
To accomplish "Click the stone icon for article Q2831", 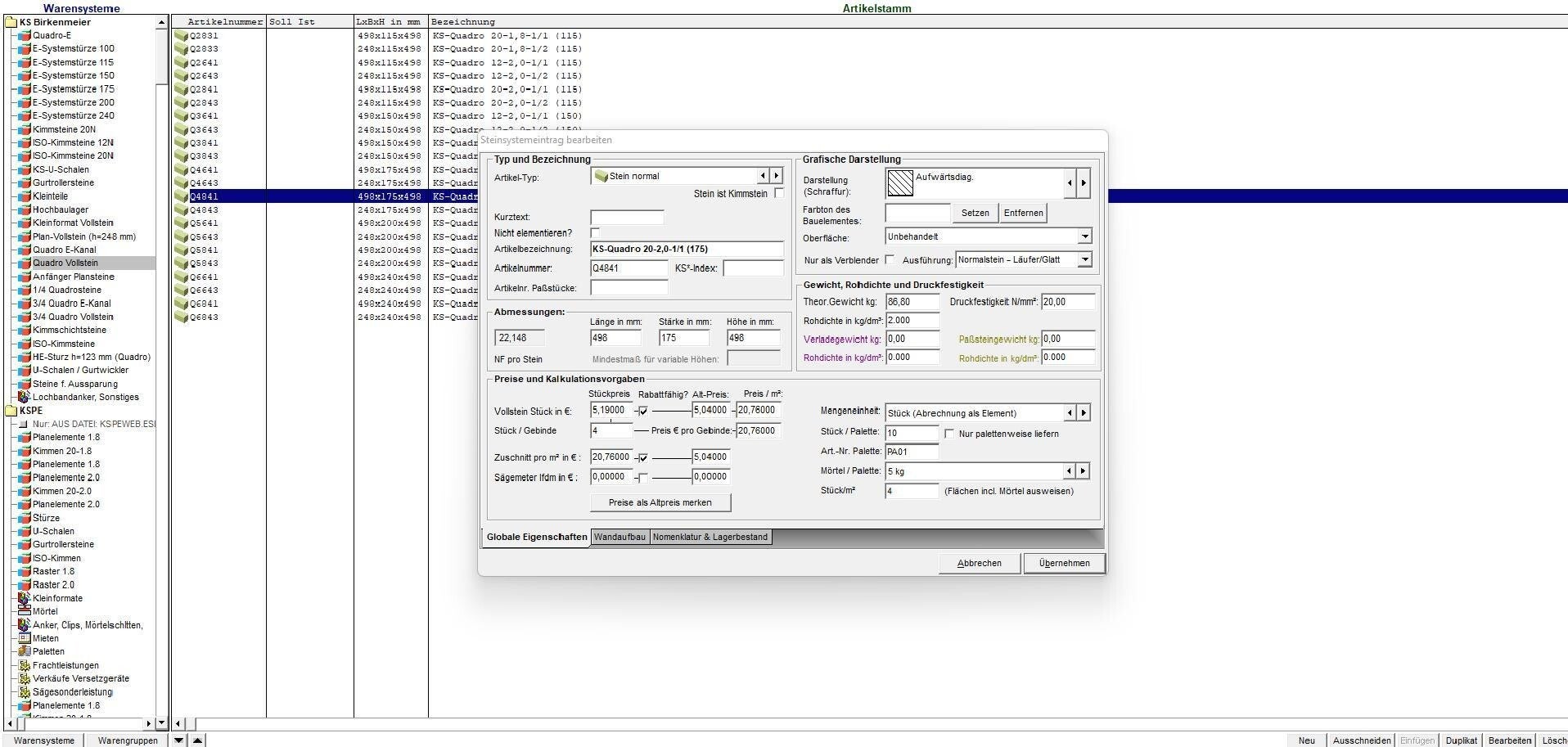I will [181, 35].
